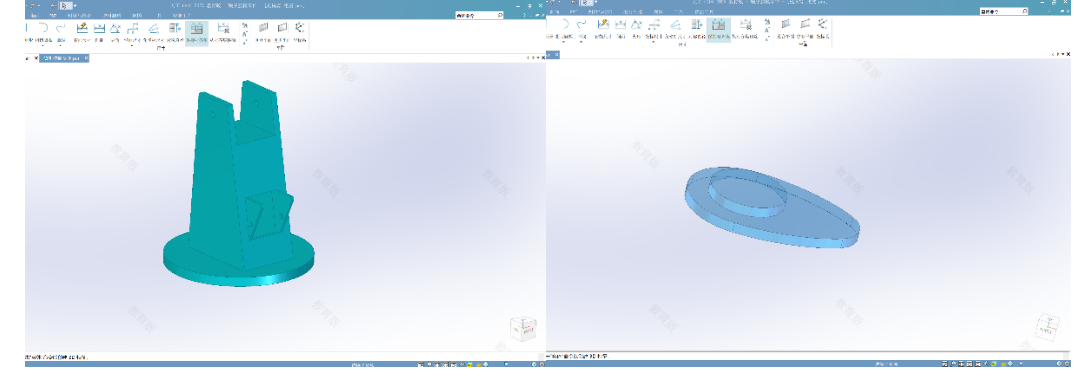Click the undo arrow in the teal stand window
The width and height of the screenshot is (1074, 377).
[x=43, y=28]
